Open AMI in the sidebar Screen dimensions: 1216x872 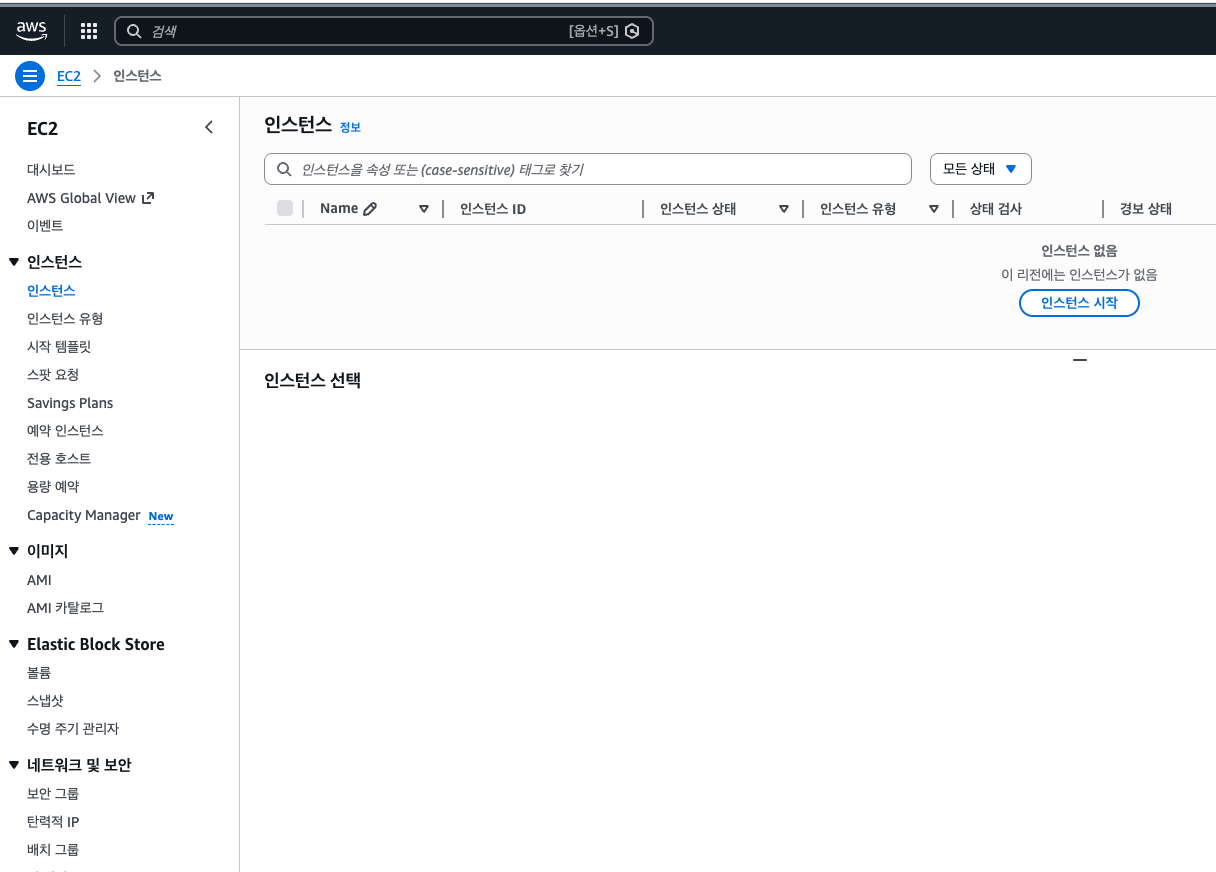(39, 580)
